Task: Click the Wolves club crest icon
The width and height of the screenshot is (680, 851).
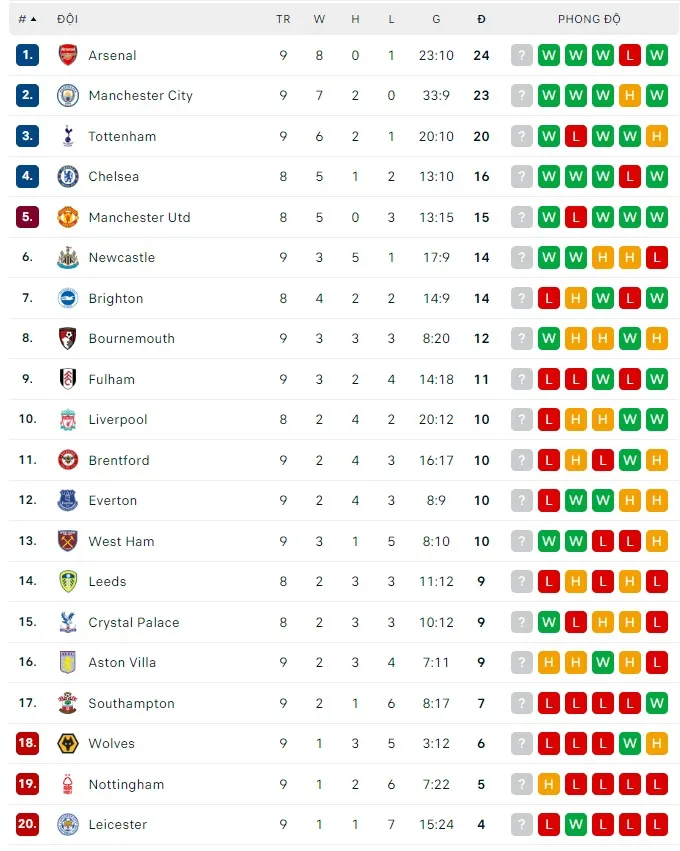Action: pos(68,744)
